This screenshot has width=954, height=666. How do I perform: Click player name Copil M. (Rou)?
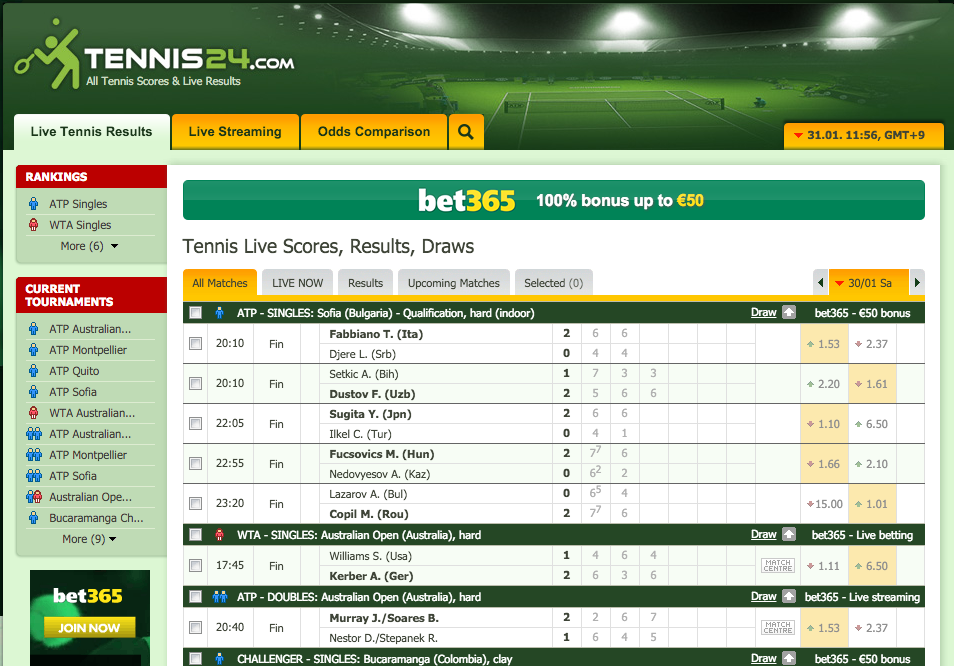coord(369,513)
